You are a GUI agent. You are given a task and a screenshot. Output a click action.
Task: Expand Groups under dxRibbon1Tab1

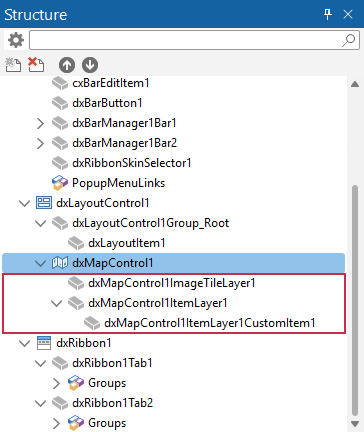[x=56, y=383]
